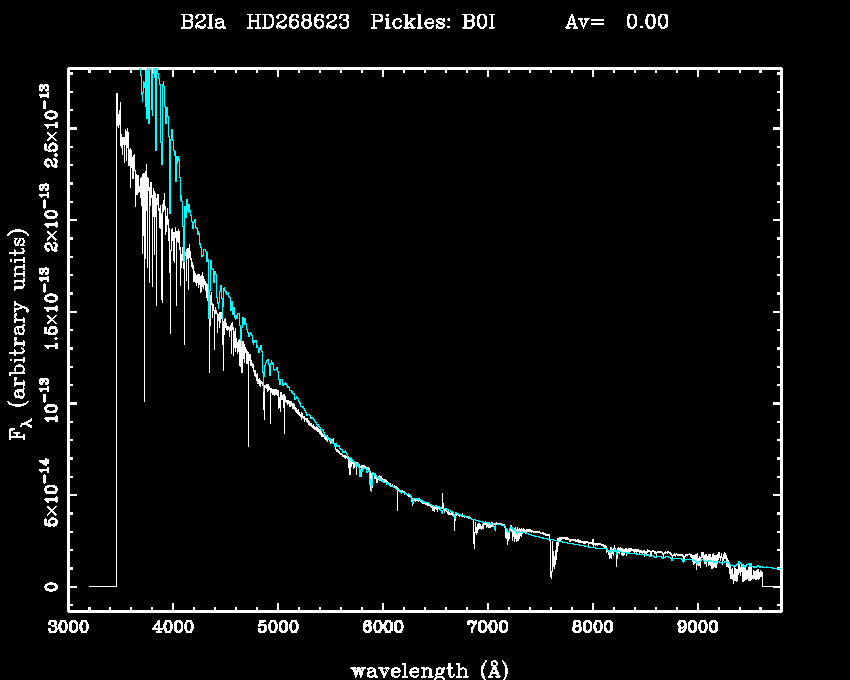
Task: Click the 4000 tick label on x-axis
Action: click(173, 630)
